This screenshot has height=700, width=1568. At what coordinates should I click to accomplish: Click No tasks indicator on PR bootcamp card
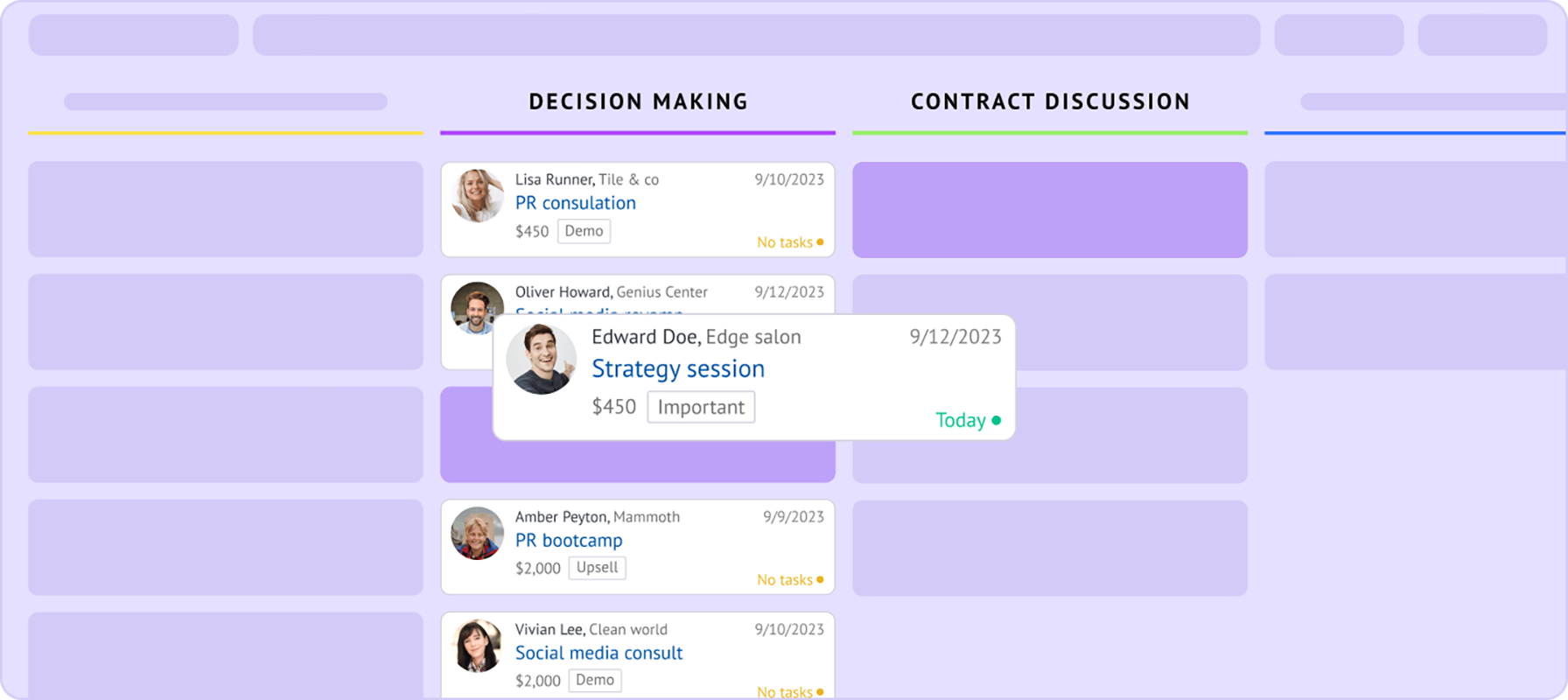789,580
